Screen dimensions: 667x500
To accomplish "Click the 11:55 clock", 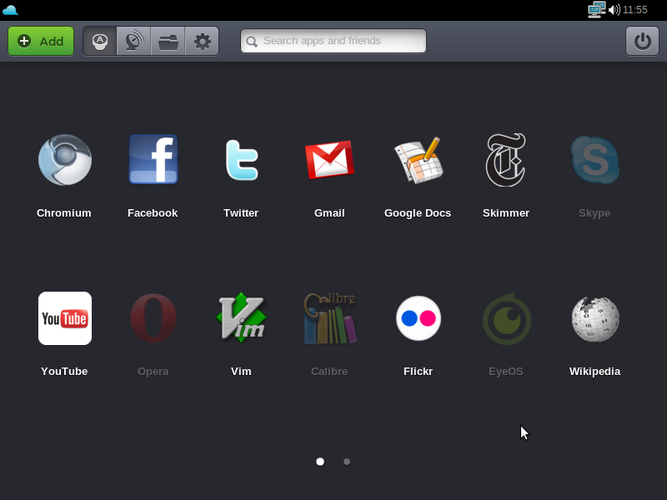I will (x=635, y=10).
